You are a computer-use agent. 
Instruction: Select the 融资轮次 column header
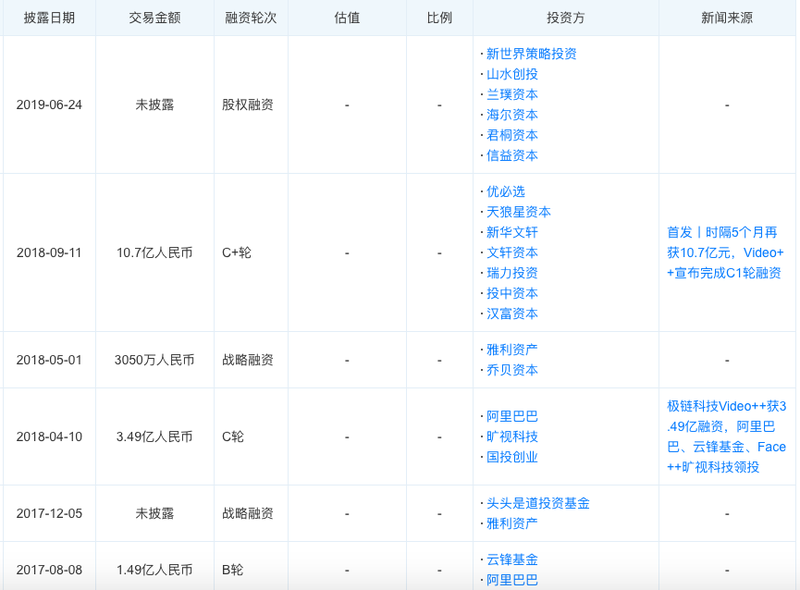(251, 18)
